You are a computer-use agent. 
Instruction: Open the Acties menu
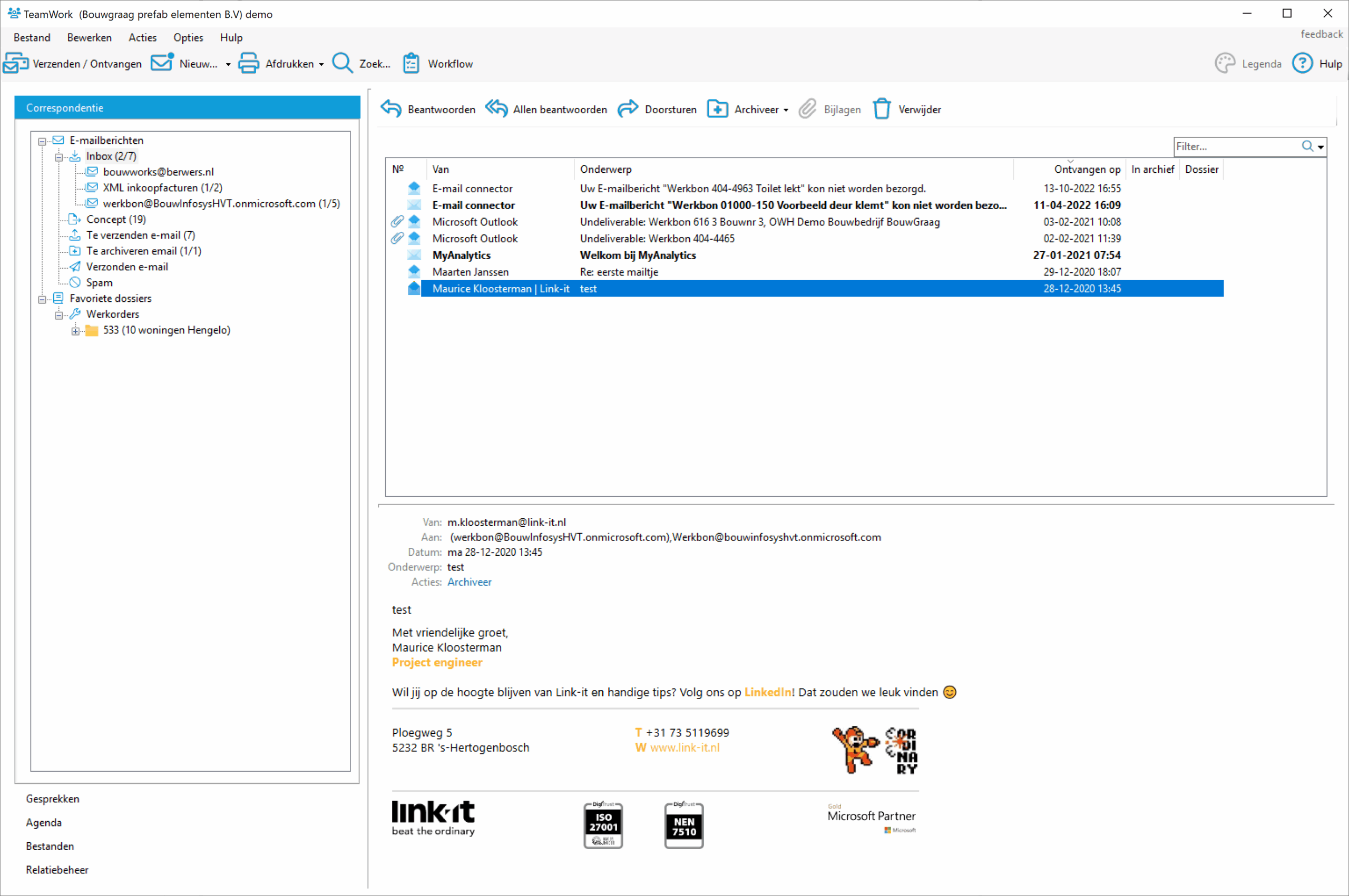pyautogui.click(x=142, y=38)
